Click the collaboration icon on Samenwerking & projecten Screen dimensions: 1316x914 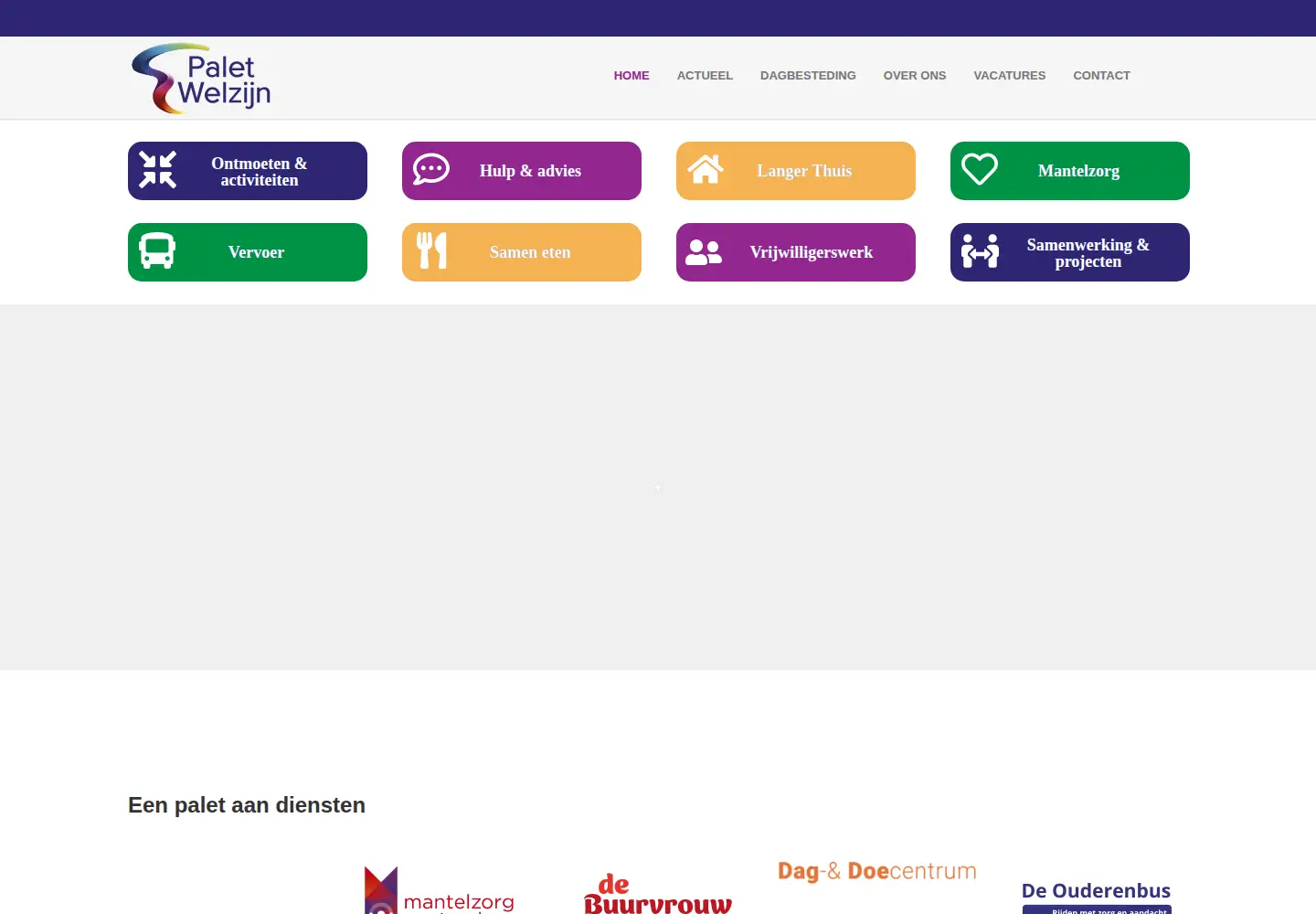[x=980, y=250]
